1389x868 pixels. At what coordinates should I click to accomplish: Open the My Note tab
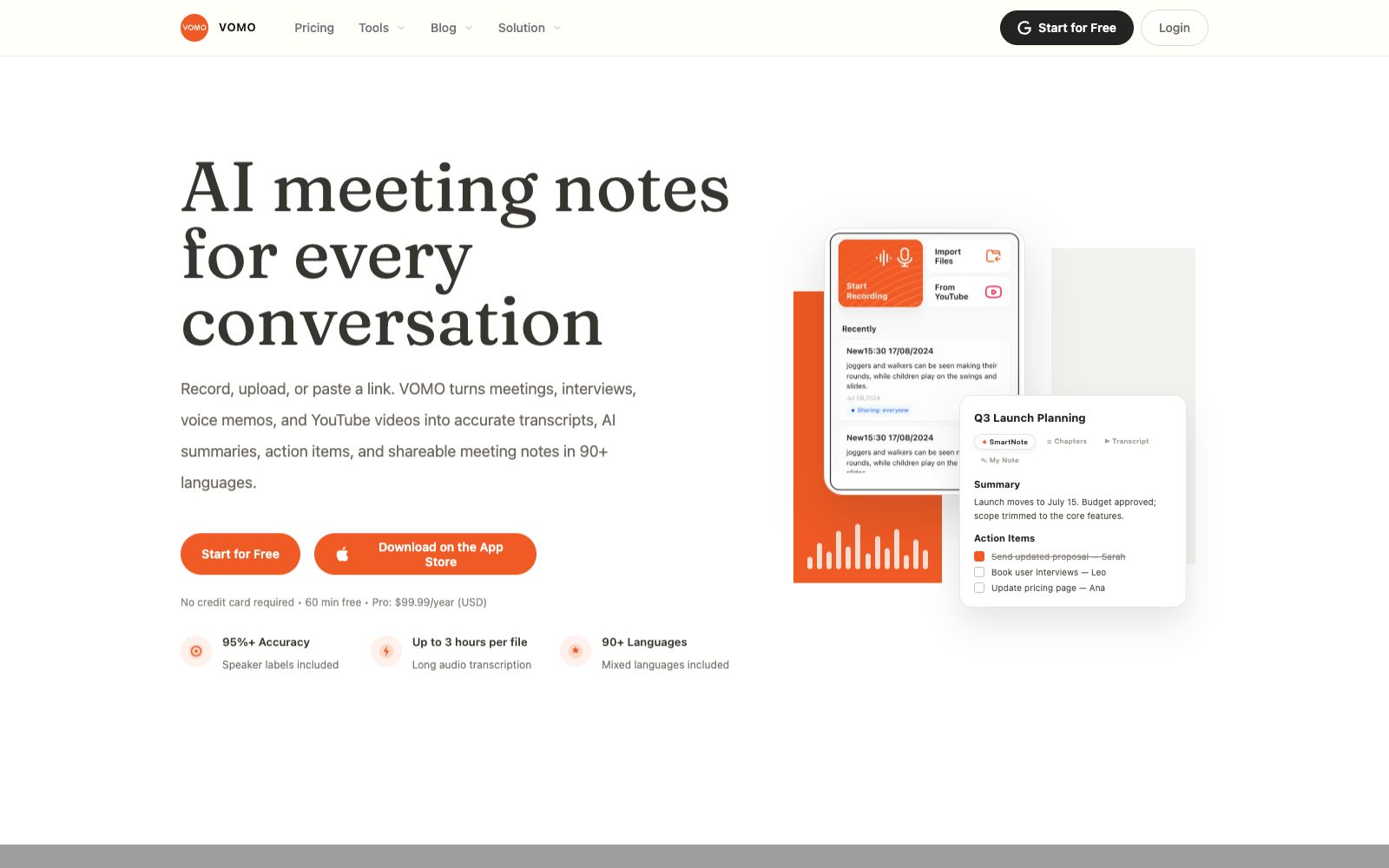click(x=1000, y=461)
